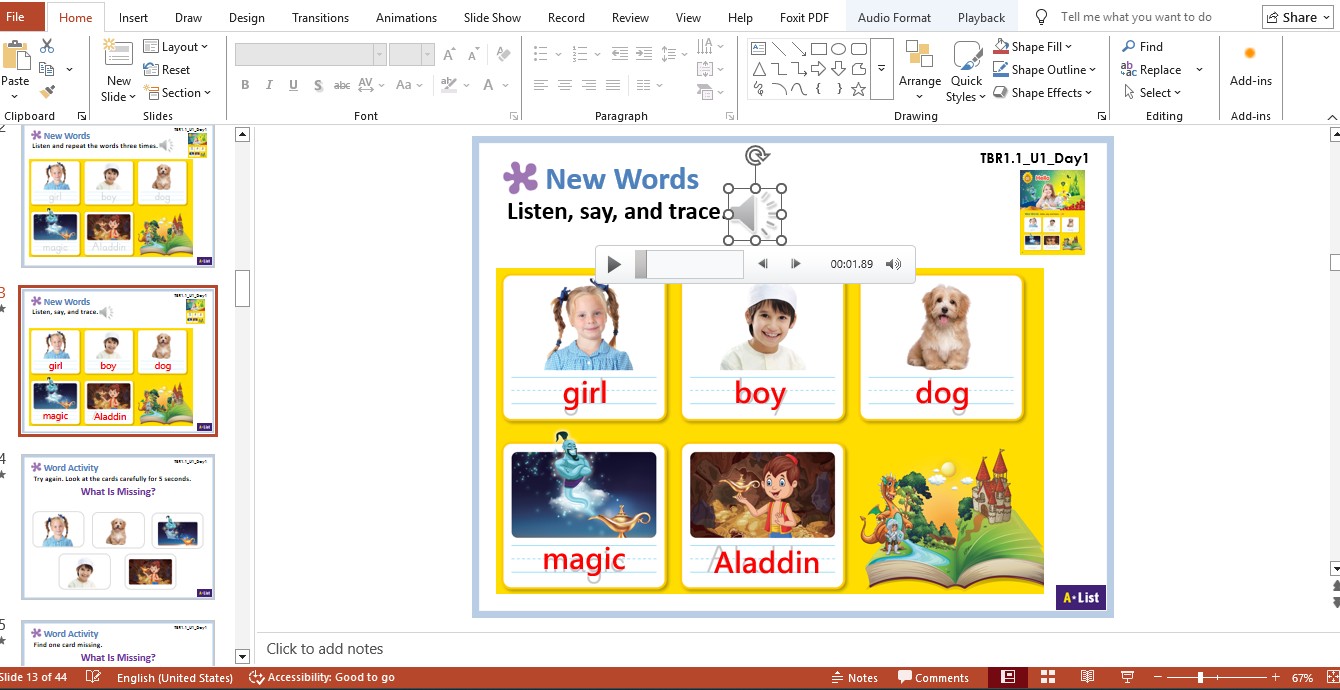Toggle the Notes pane
Screen dimensions: 1340x690
pos(854,678)
